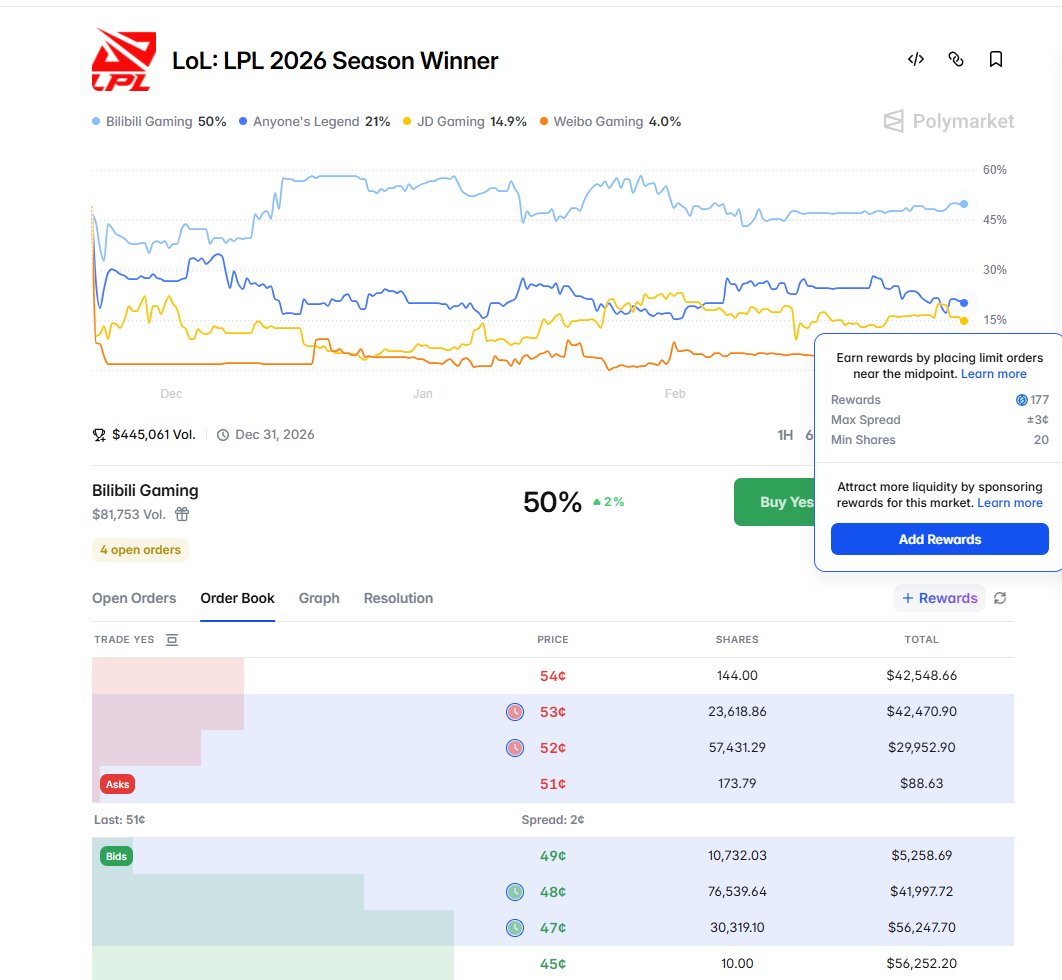Click the clock icon on the 47¢ bid row

(515, 928)
